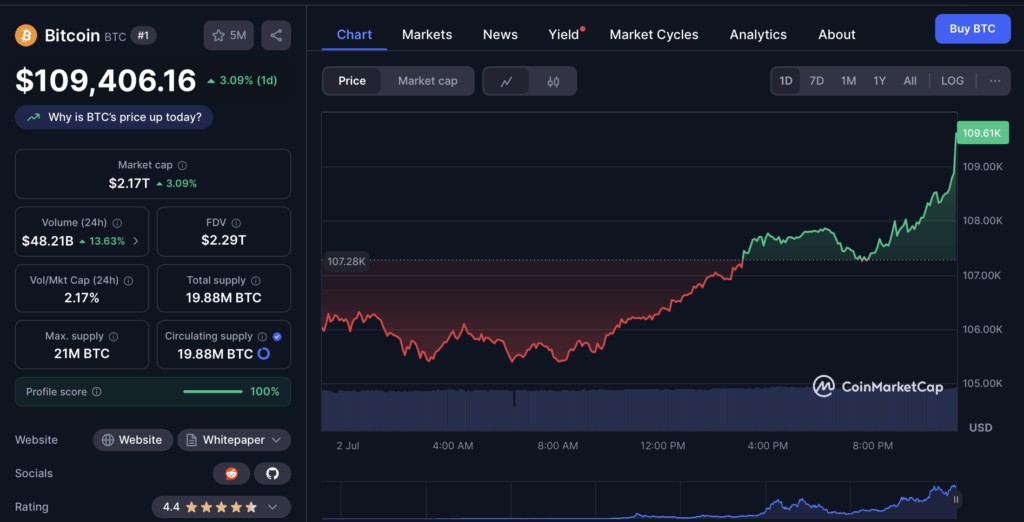Open the Yield tab

point(564,35)
